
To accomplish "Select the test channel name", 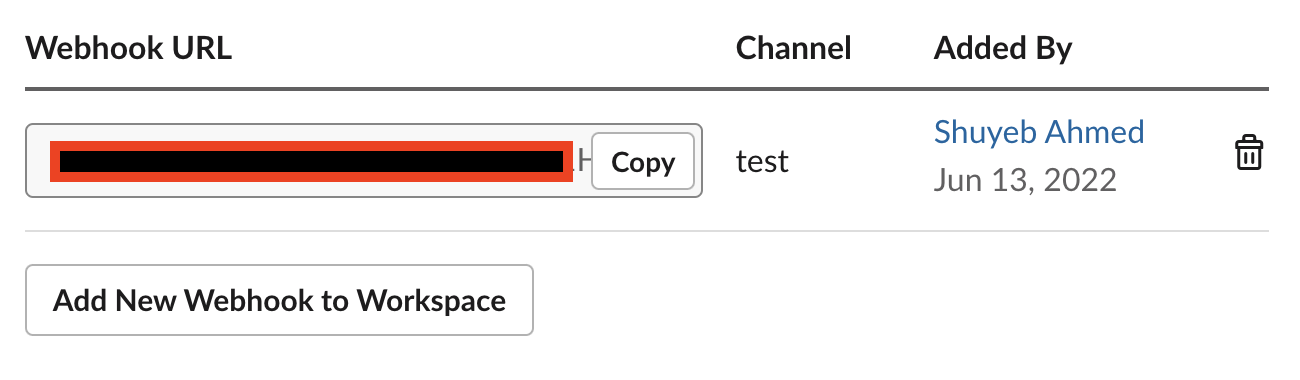I will tap(763, 161).
